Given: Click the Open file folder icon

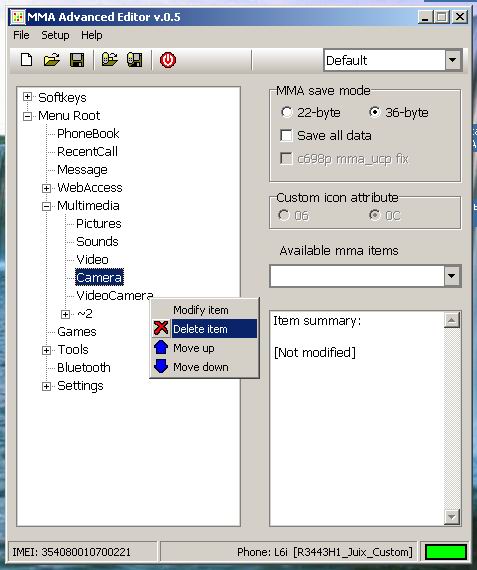Looking at the screenshot, I should [52, 60].
